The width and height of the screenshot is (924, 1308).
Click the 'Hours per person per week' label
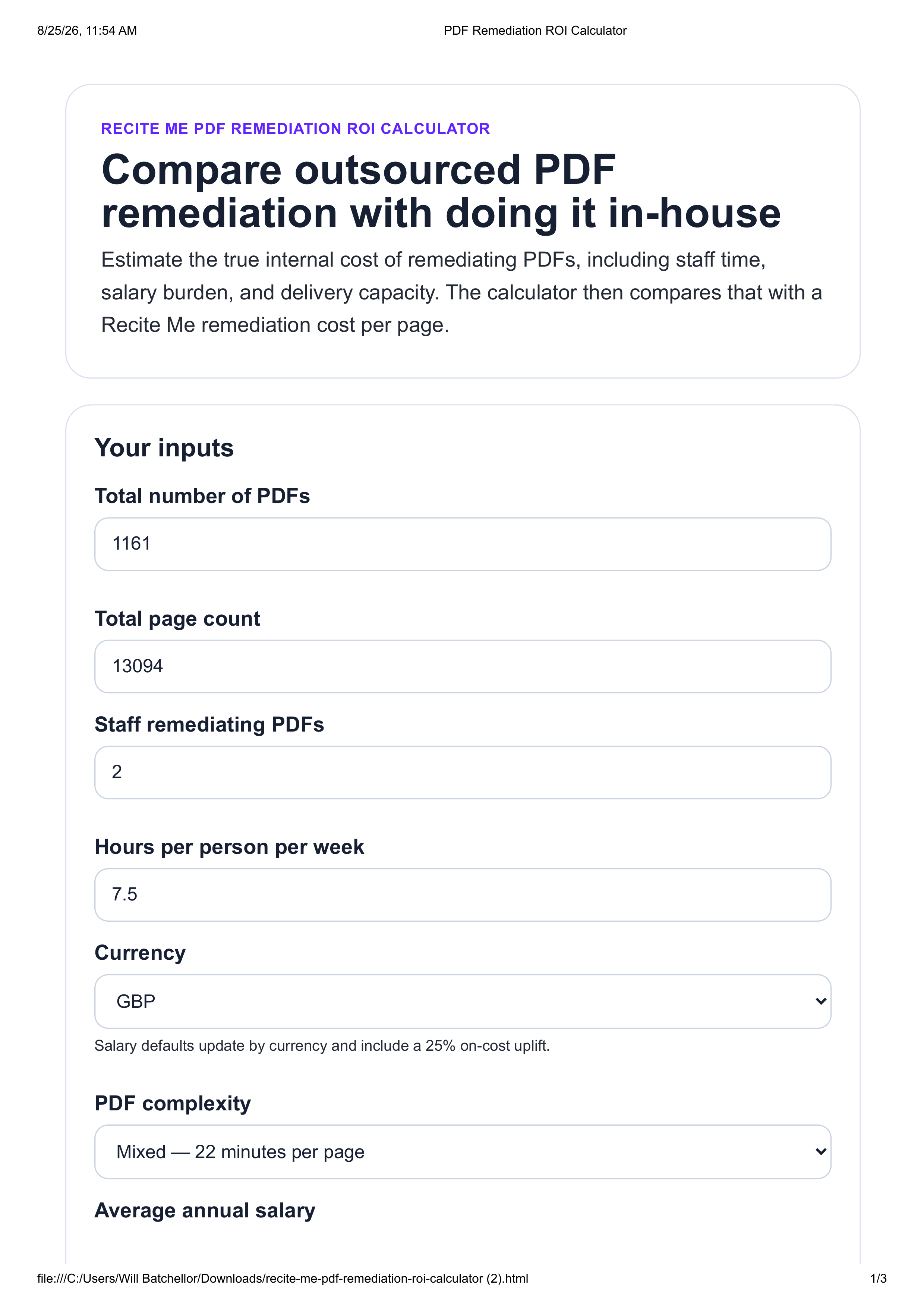tap(229, 847)
